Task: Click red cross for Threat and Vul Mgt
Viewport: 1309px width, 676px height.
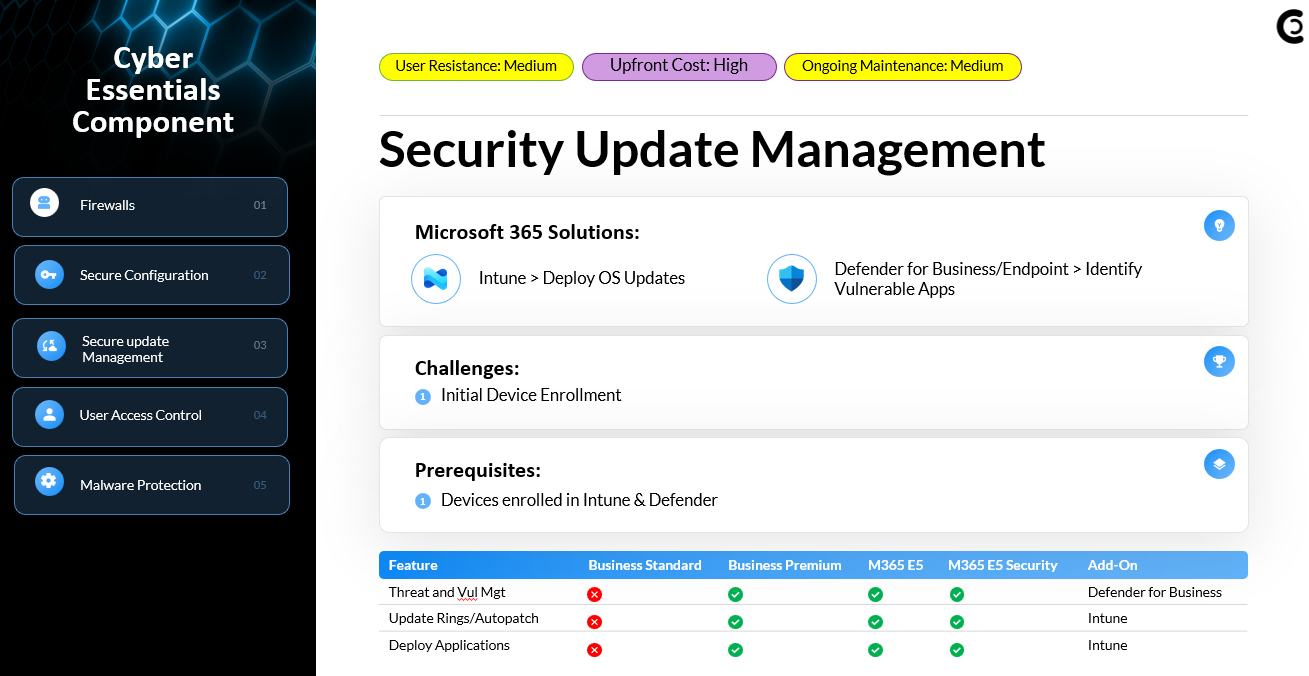Action: tap(594, 594)
